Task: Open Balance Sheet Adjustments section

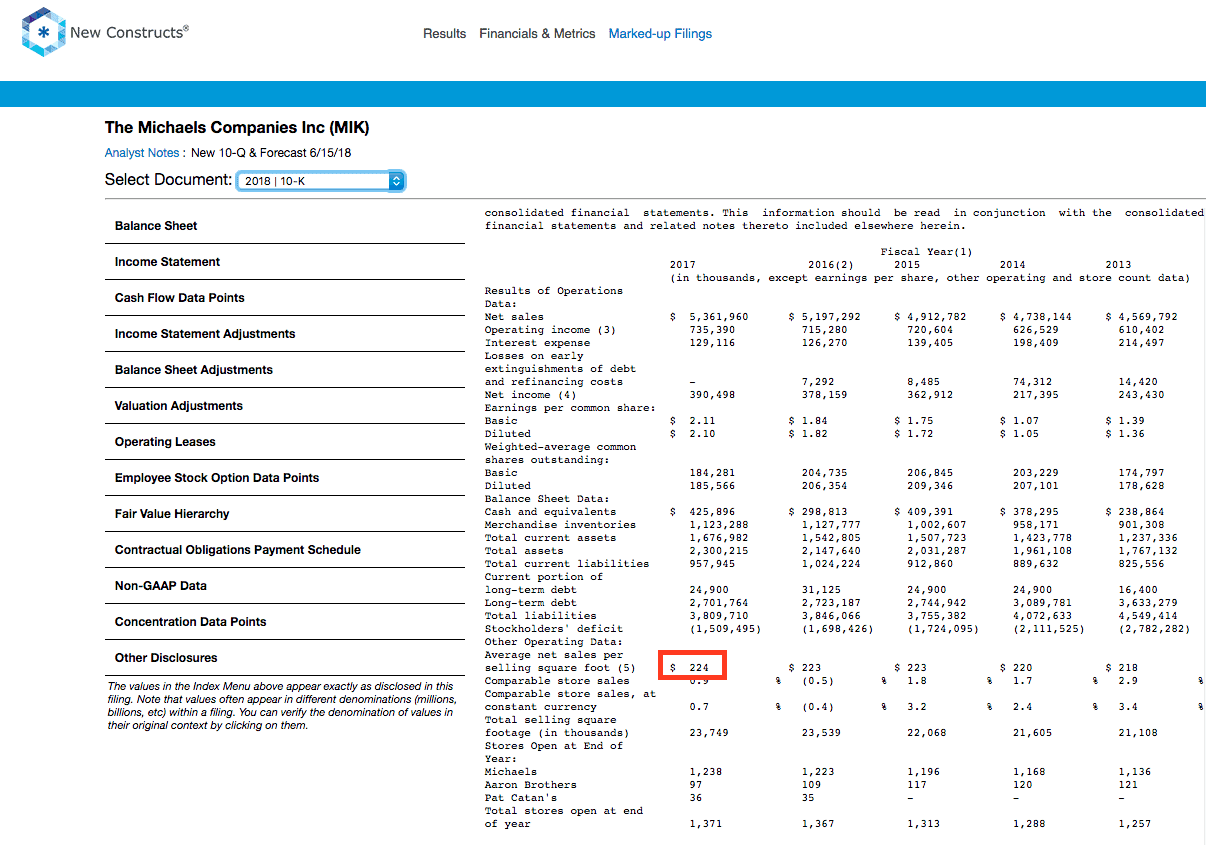Action: pyautogui.click(x=285, y=370)
